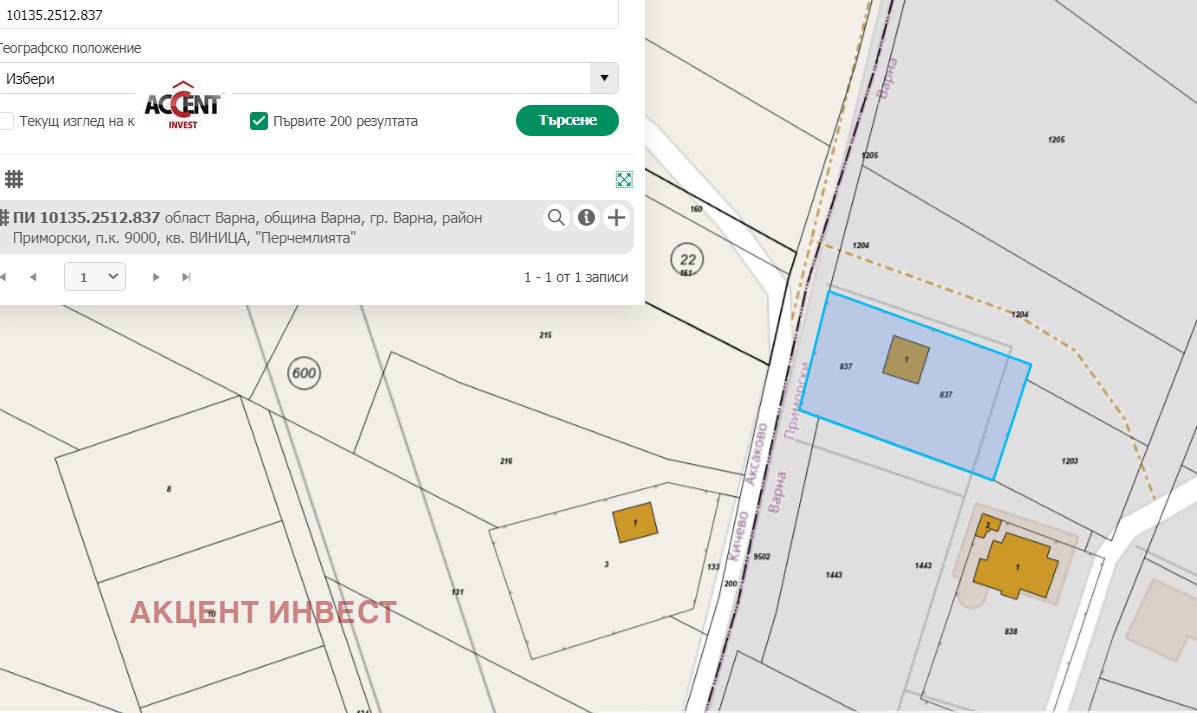Click the grid icon above the results
This screenshot has width=1197, height=713.
click(14, 179)
